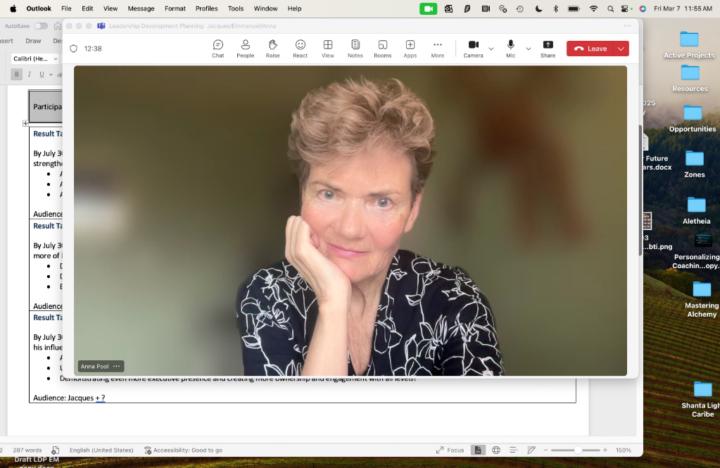This screenshot has width=720, height=468.
Task: Click the 150% zoom level
Action: click(623, 450)
